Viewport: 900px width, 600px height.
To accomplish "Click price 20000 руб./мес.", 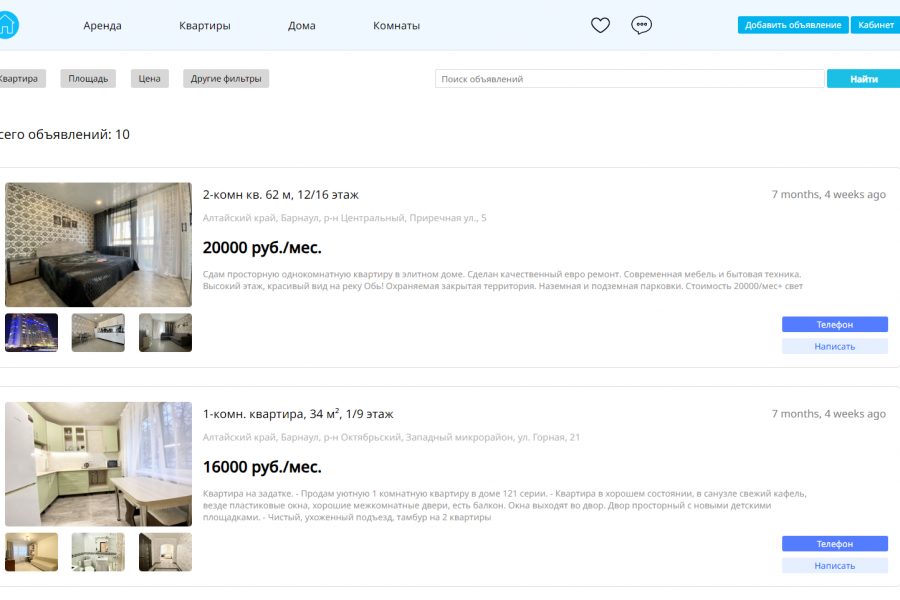I will click(262, 247).
